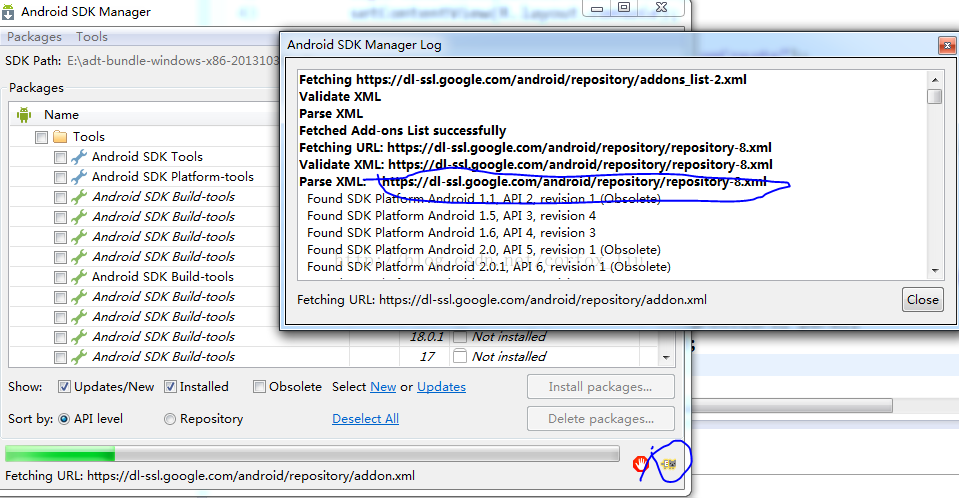
Task: Minimize the Android SDK Manager window
Action: (597, 7)
